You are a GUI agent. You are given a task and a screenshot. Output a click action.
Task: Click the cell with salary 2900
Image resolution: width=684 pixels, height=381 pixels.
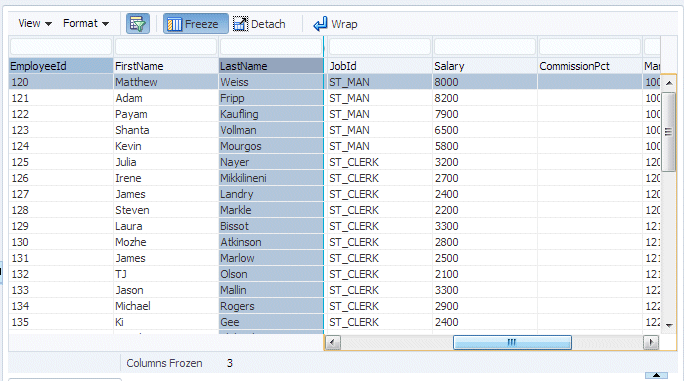click(x=485, y=306)
